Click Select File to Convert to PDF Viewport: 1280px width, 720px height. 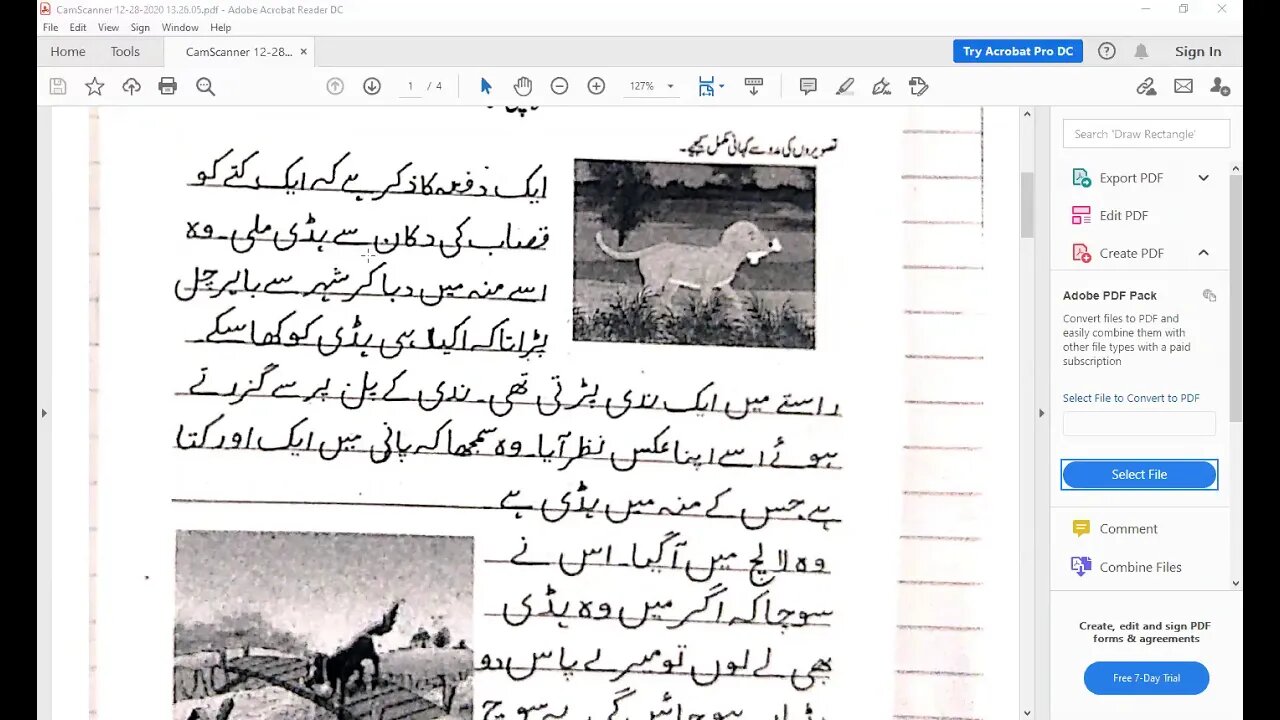coord(1131,398)
